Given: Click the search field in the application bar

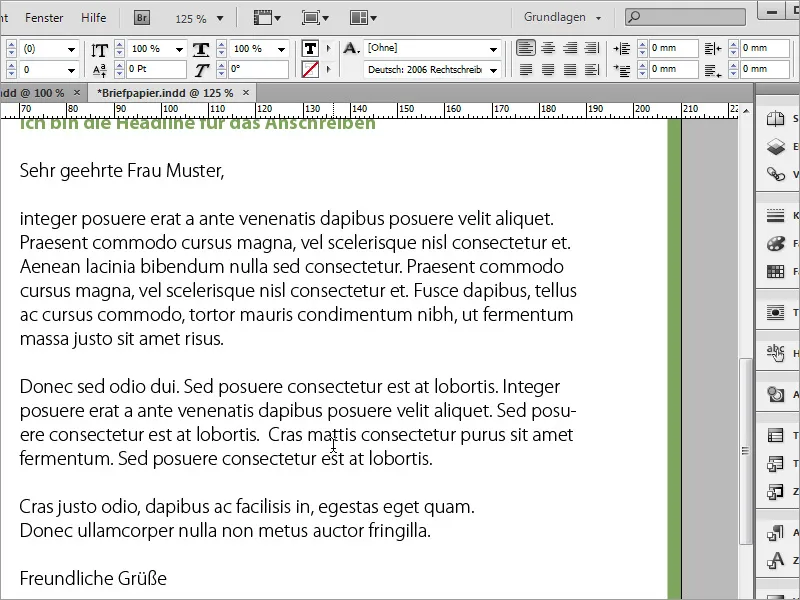Looking at the screenshot, I should pyautogui.click(x=686, y=17).
